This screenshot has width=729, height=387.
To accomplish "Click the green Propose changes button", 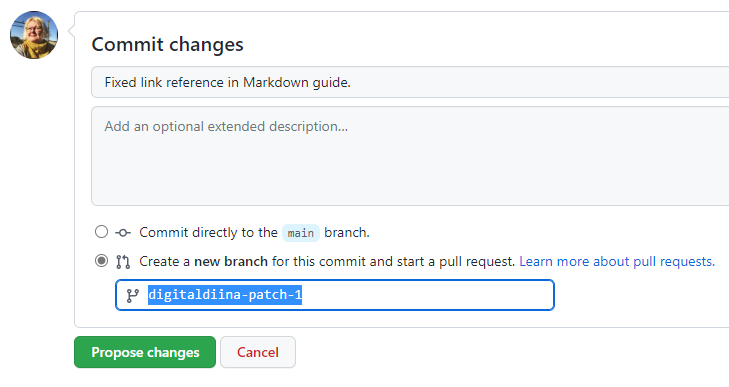I will point(145,352).
